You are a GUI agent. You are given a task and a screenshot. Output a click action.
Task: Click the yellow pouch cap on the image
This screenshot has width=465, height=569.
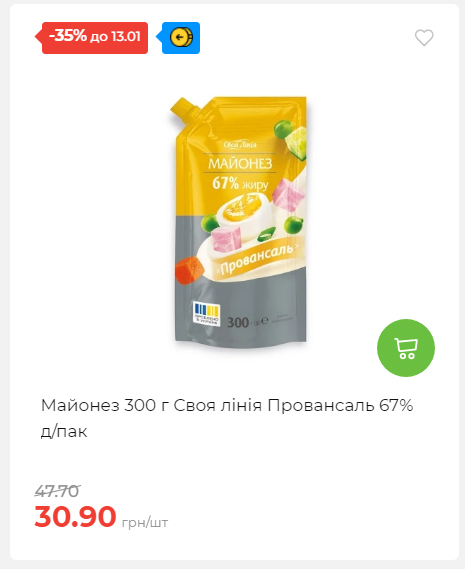coord(184,109)
